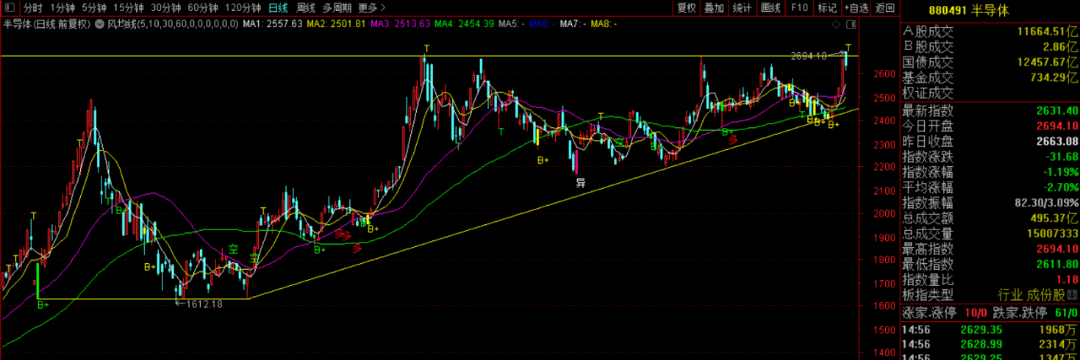Open the 统计 statistics tool
Screen dimensions: 1080x360
[742, 8]
